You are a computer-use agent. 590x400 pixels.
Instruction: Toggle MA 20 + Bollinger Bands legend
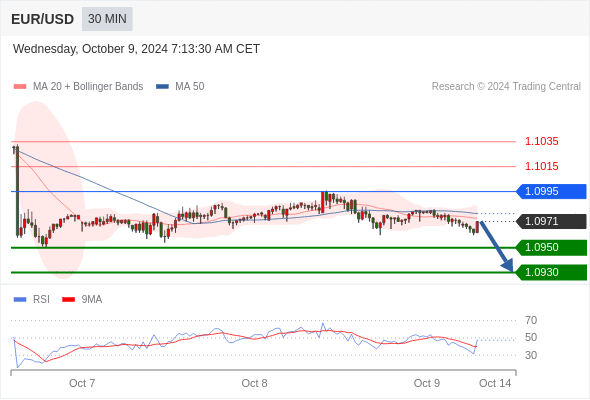[x=78, y=87]
